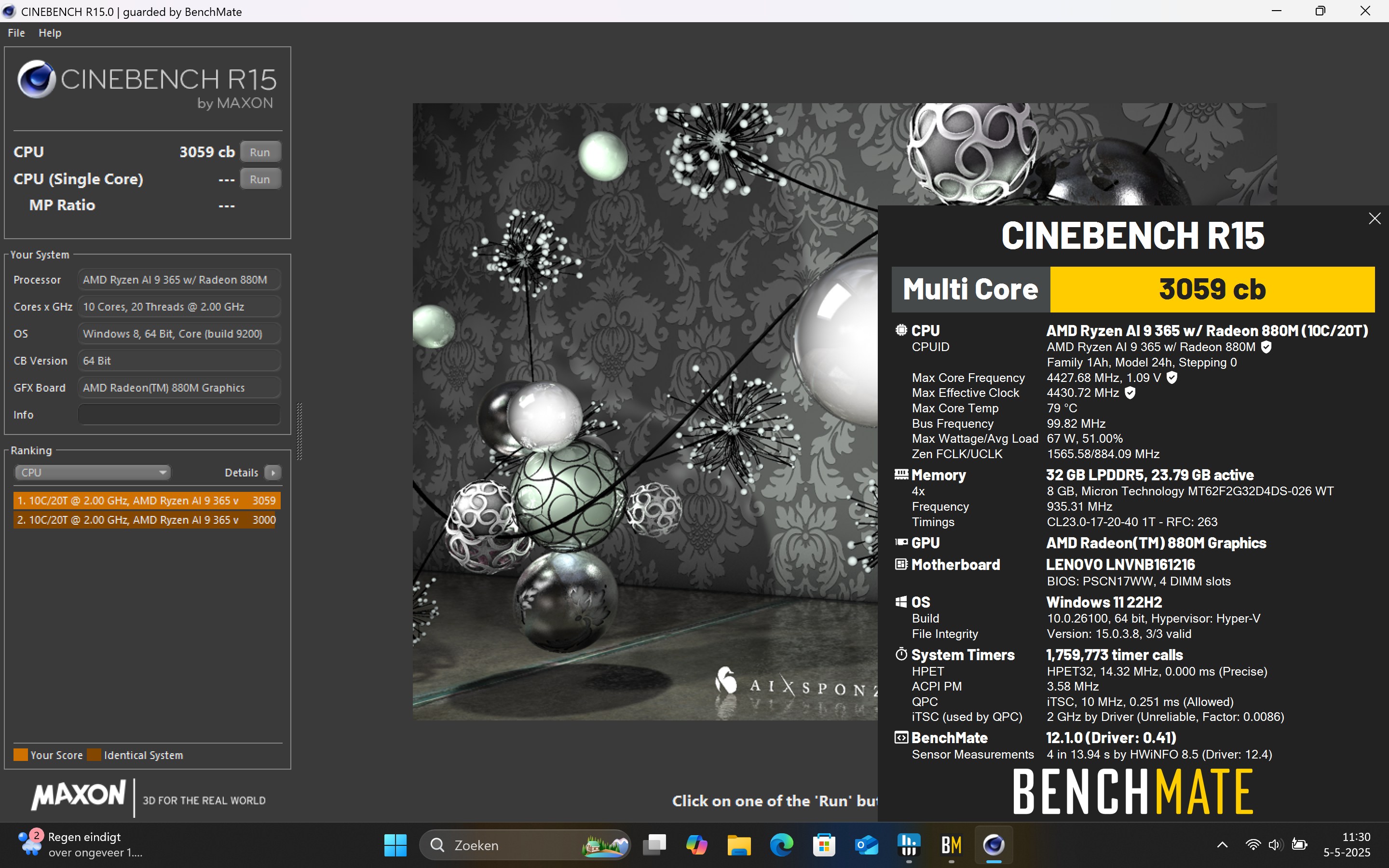Viewport: 1389px width, 868px height.
Task: Open Copilot from the taskbar
Action: click(x=697, y=845)
